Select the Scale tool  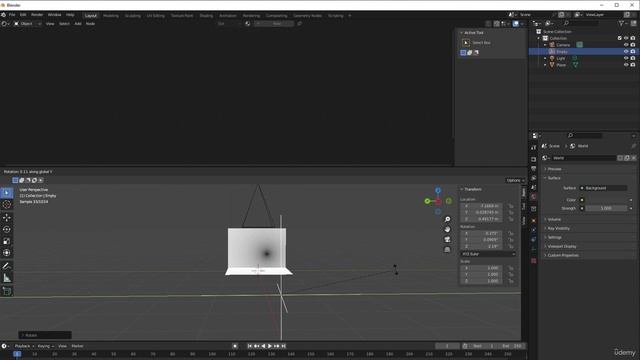[7, 241]
